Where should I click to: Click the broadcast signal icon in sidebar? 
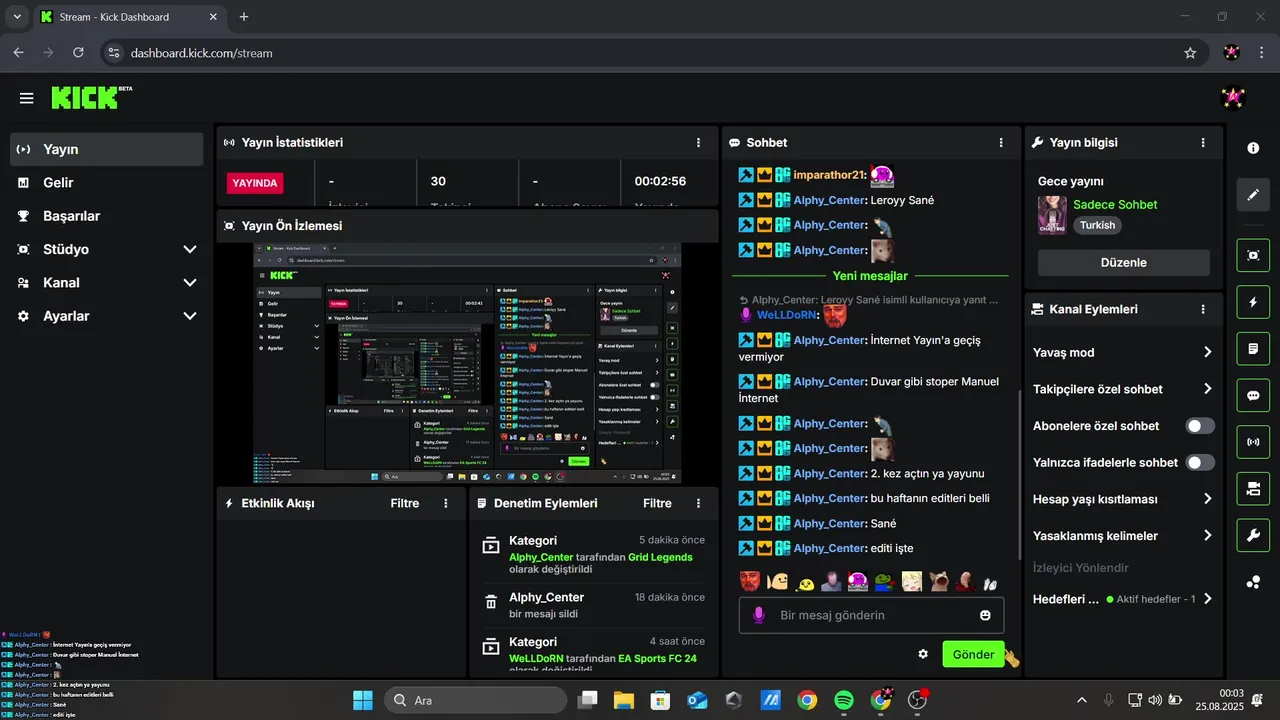1253,441
